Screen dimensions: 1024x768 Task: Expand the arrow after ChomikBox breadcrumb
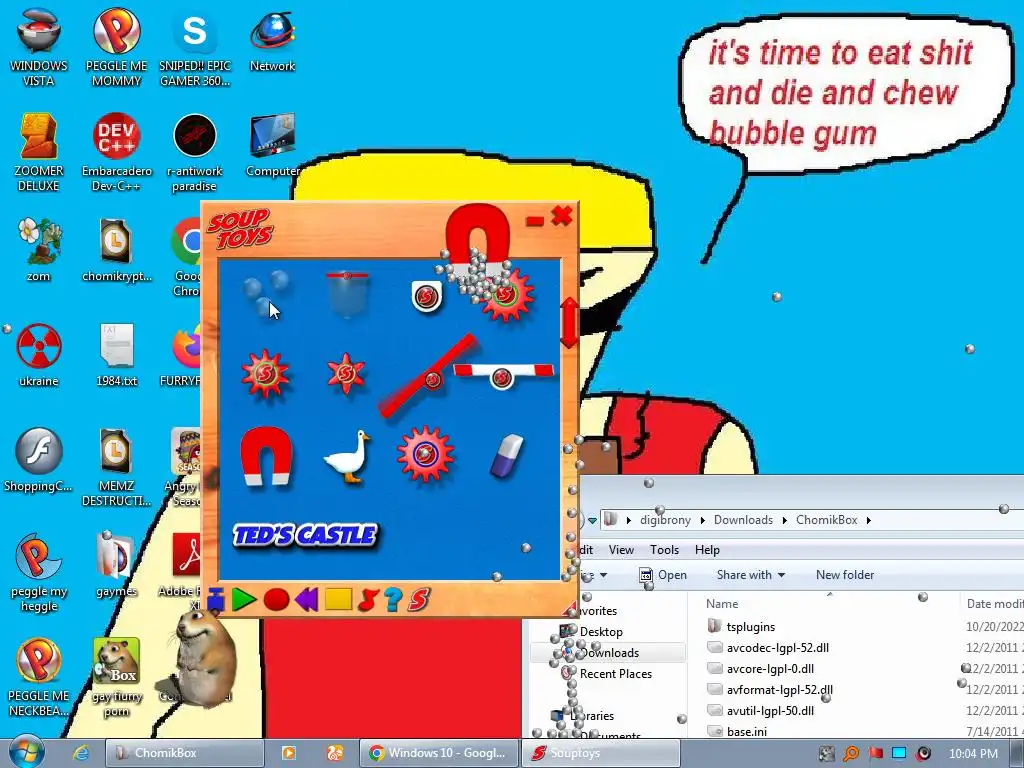coord(869,520)
